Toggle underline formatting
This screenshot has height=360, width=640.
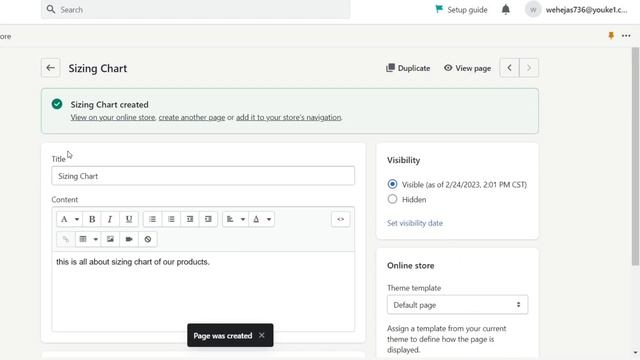coord(129,219)
